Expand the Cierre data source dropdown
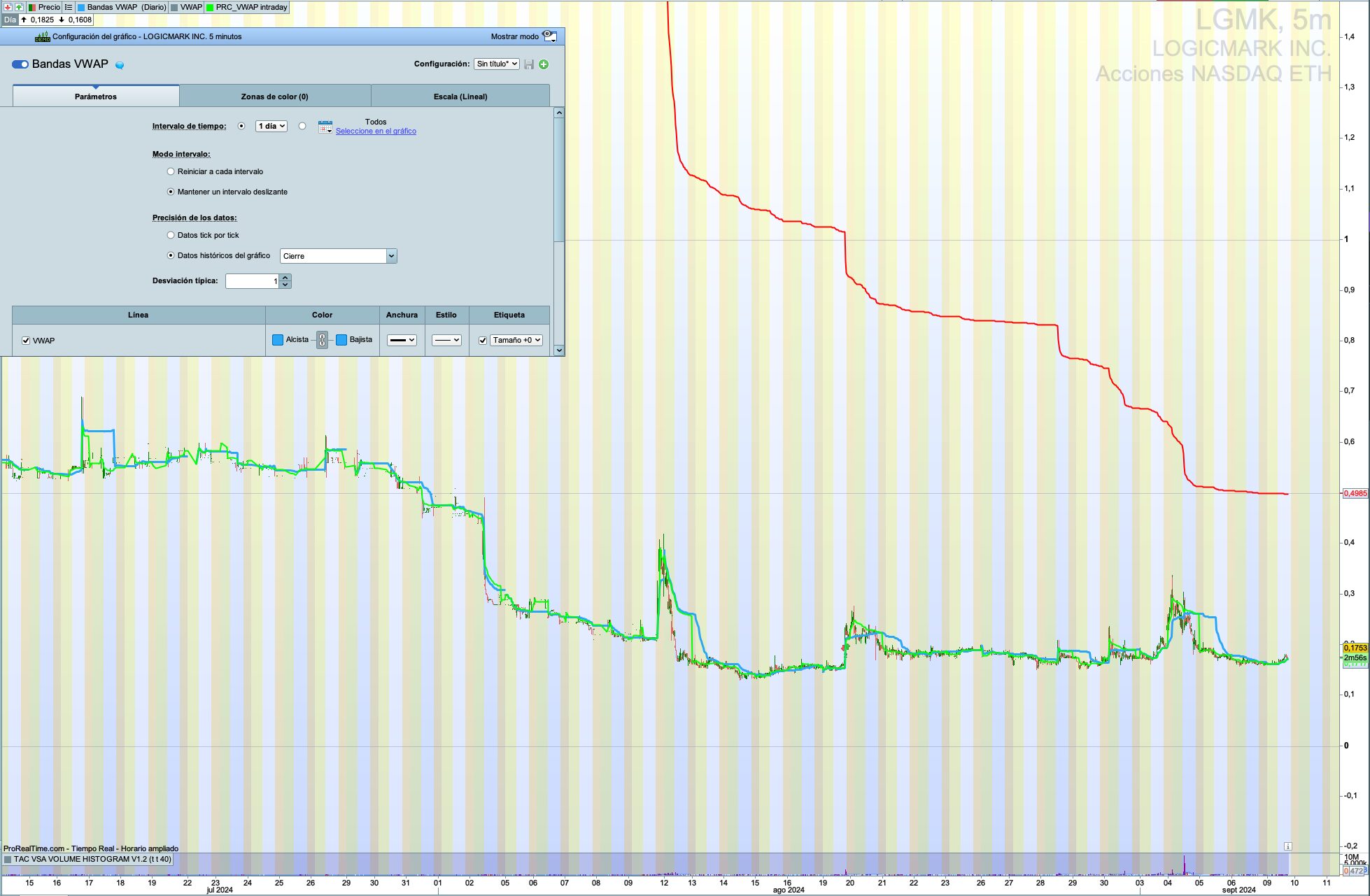The width and height of the screenshot is (1370, 896). [x=391, y=256]
